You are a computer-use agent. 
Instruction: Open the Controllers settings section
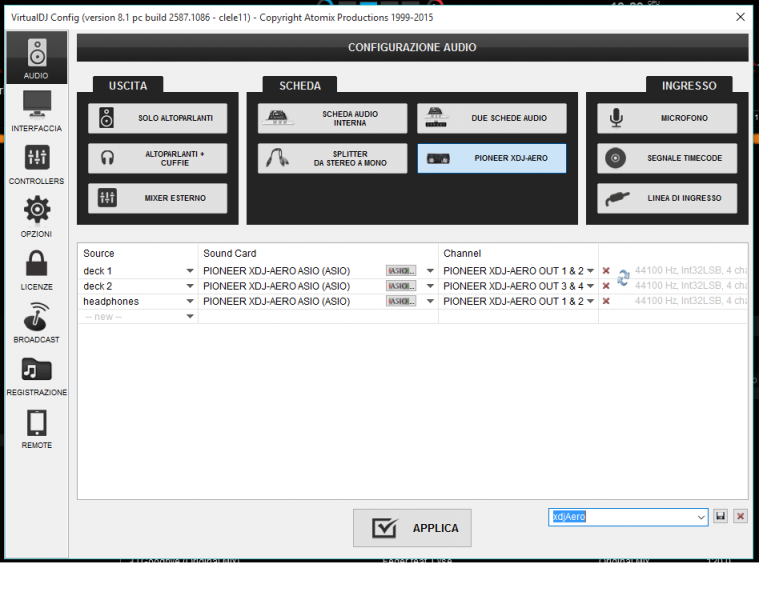point(36,164)
